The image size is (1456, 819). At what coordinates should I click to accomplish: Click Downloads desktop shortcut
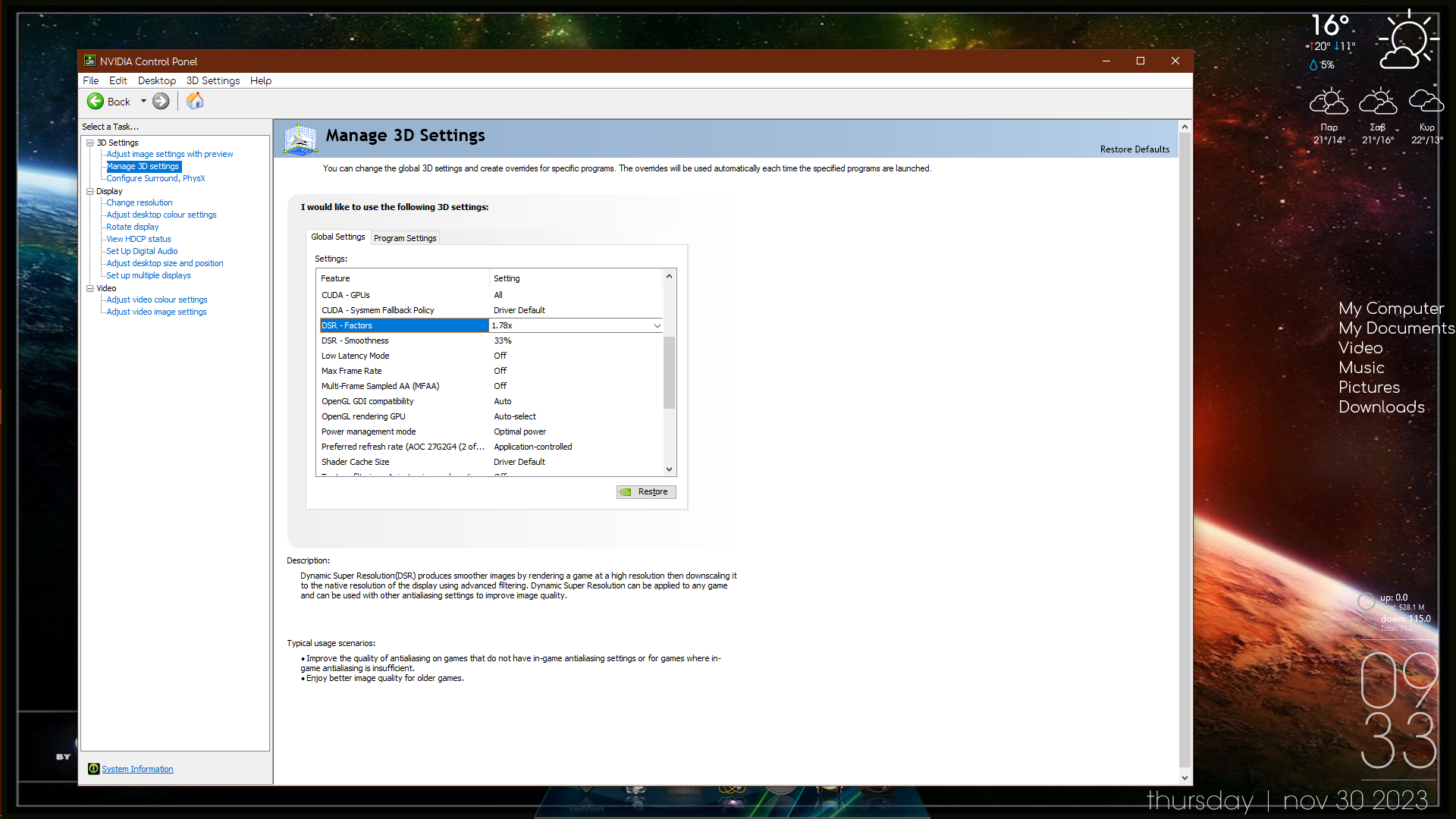tap(1382, 407)
